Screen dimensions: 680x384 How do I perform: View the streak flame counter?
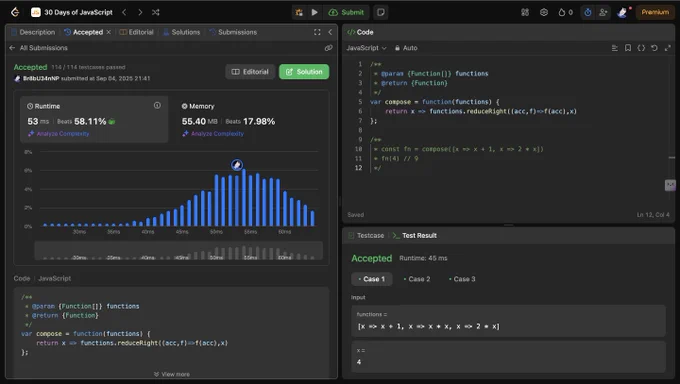pos(566,12)
